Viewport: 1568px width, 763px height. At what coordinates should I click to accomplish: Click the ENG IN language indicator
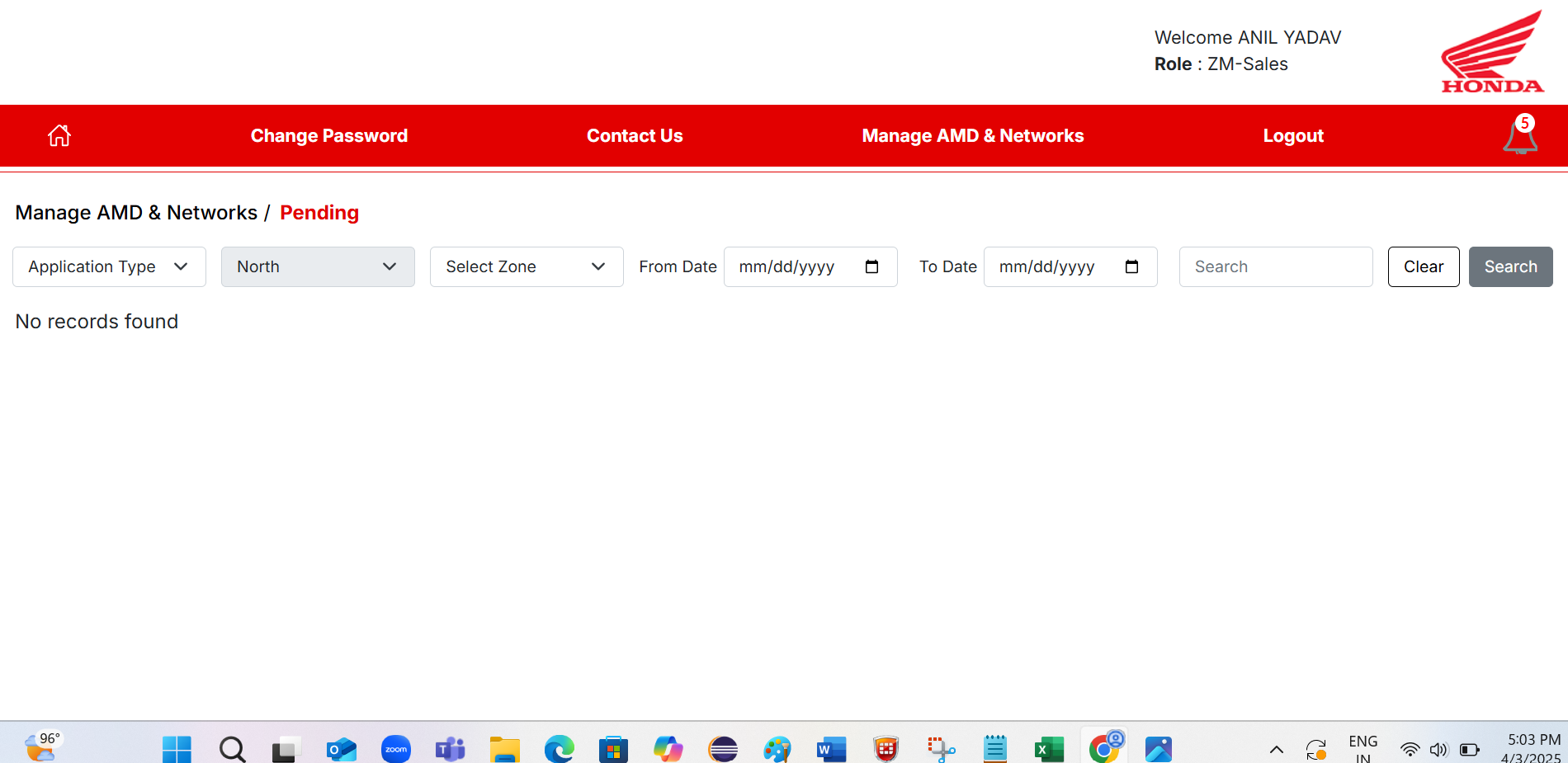tap(1363, 749)
